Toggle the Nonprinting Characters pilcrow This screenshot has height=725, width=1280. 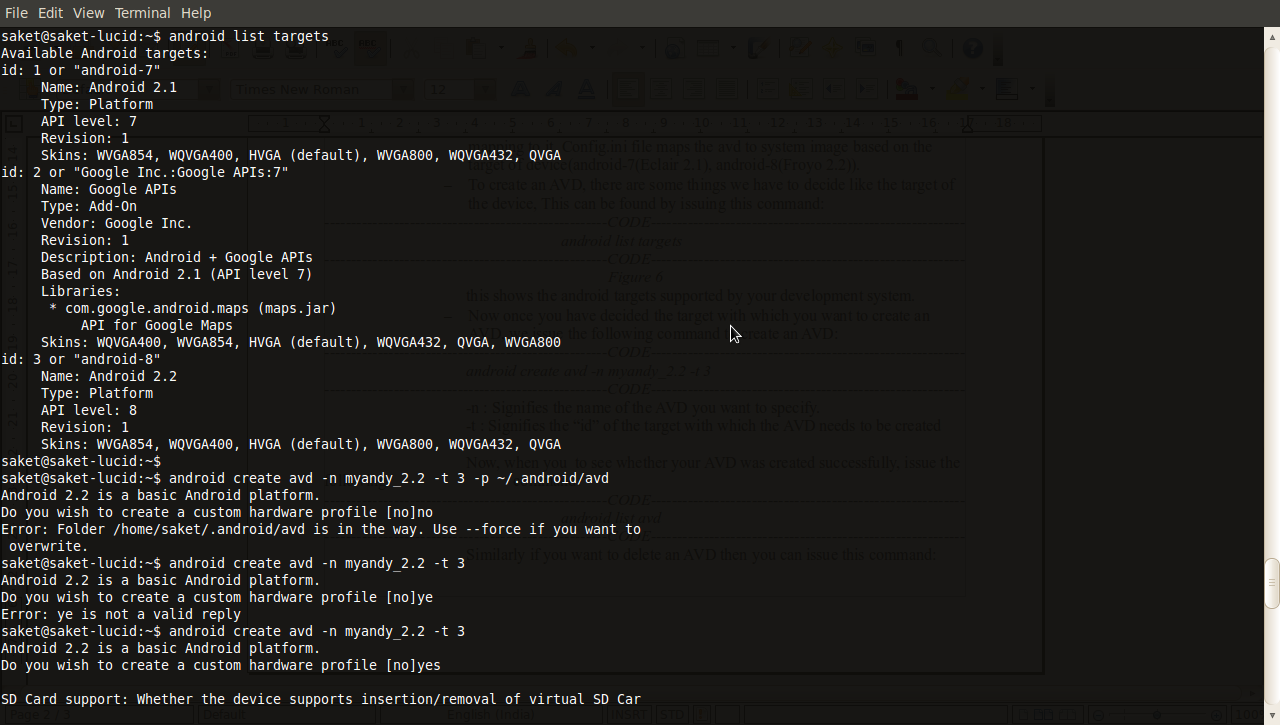(x=898, y=48)
